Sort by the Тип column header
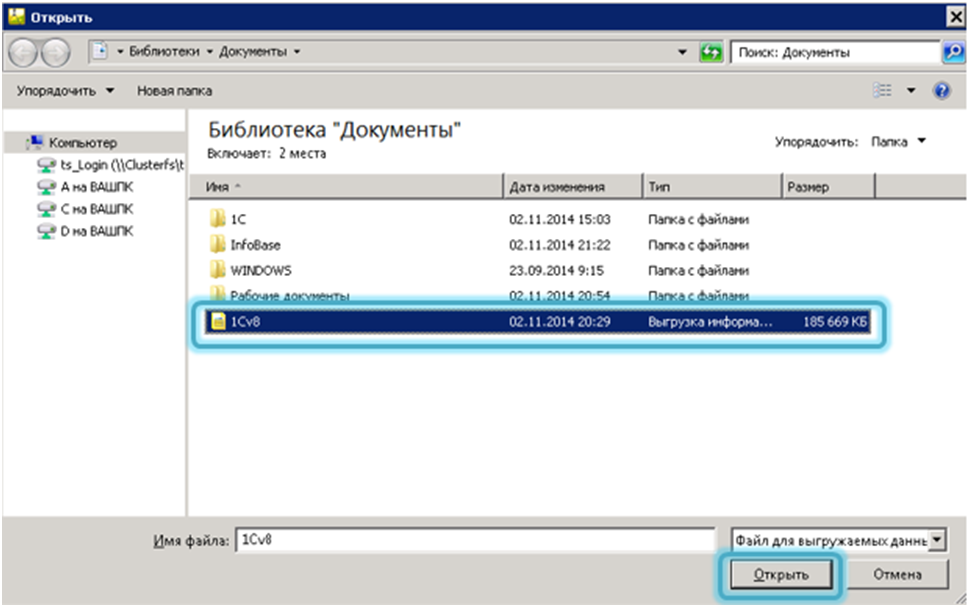Viewport: 970px width, 607px height. tap(712, 186)
